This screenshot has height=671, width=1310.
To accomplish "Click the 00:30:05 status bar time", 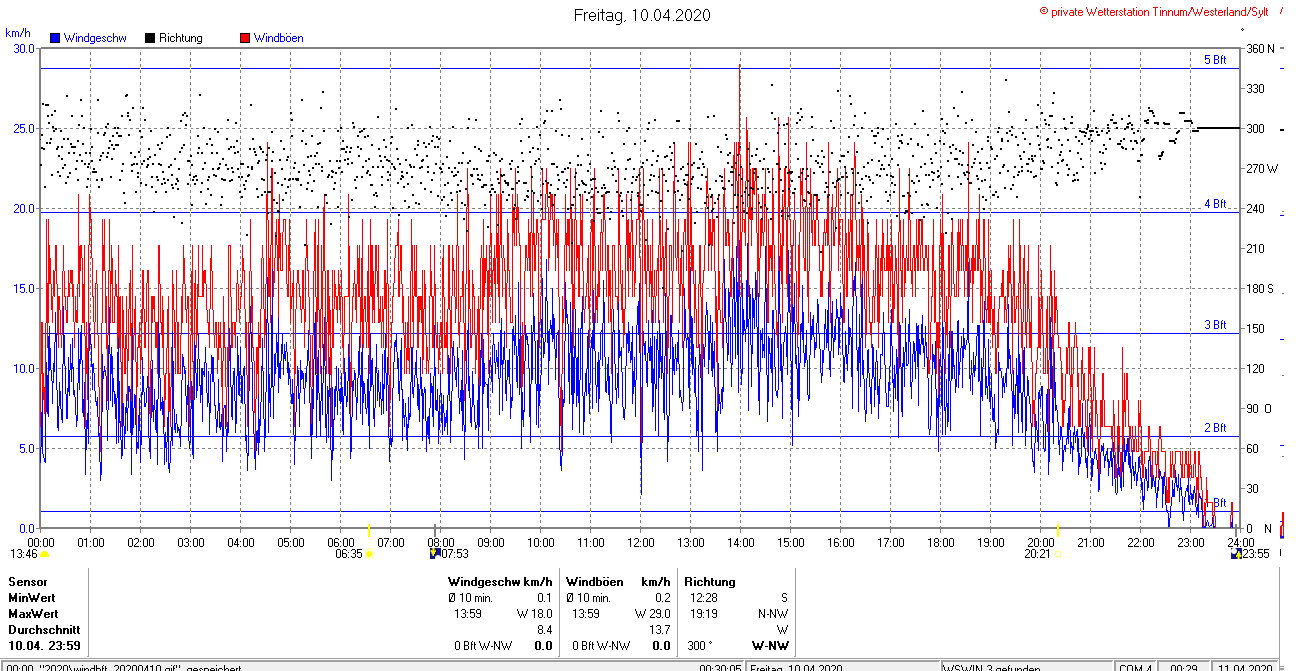I will (720, 668).
